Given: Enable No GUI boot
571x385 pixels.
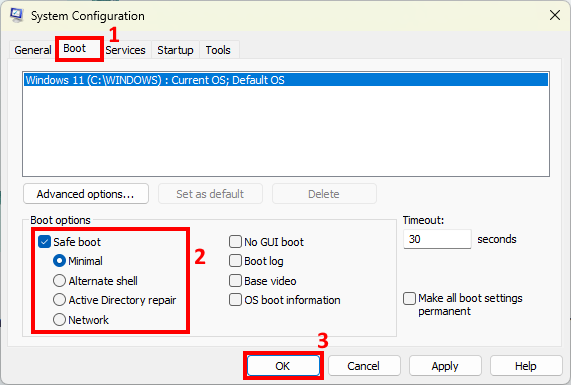Looking at the screenshot, I should click(x=235, y=242).
